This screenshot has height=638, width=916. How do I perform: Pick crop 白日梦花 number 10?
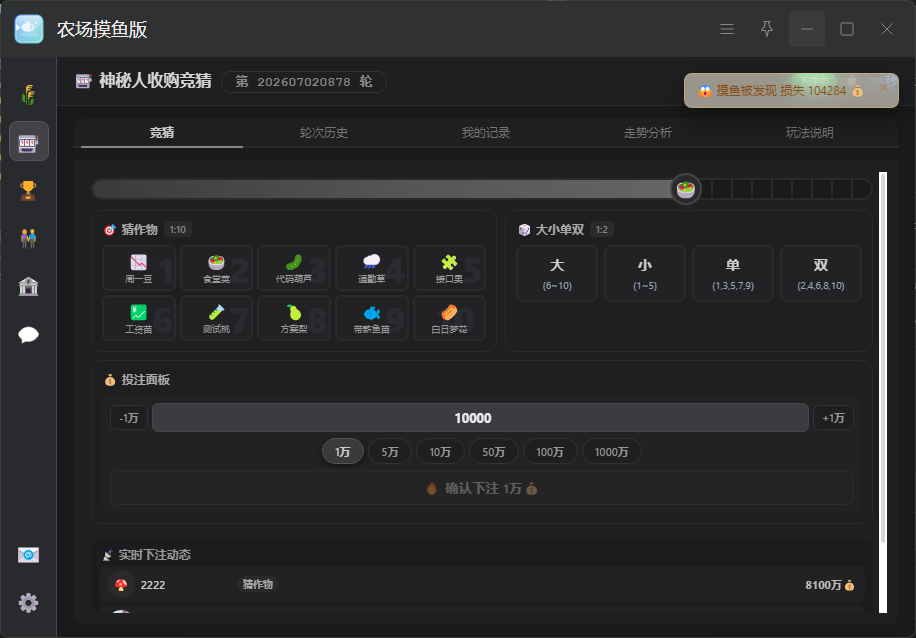(449, 318)
